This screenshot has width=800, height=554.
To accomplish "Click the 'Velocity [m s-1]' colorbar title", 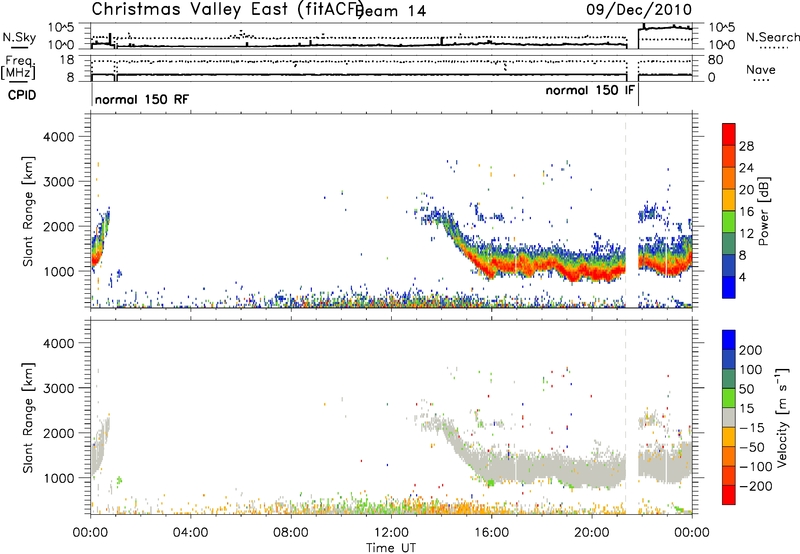I will coord(782,417).
